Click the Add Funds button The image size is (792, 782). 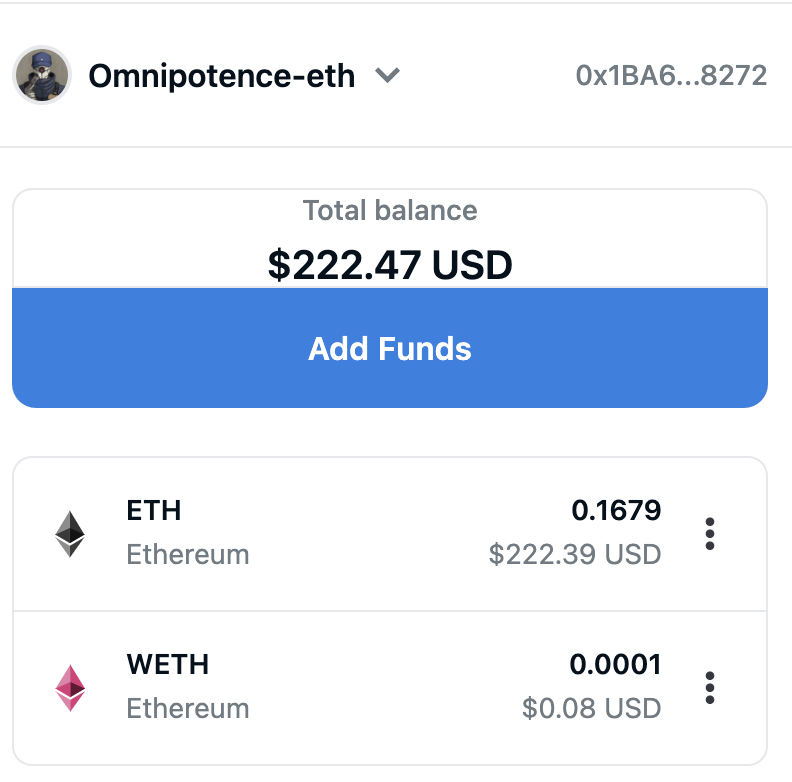click(390, 348)
